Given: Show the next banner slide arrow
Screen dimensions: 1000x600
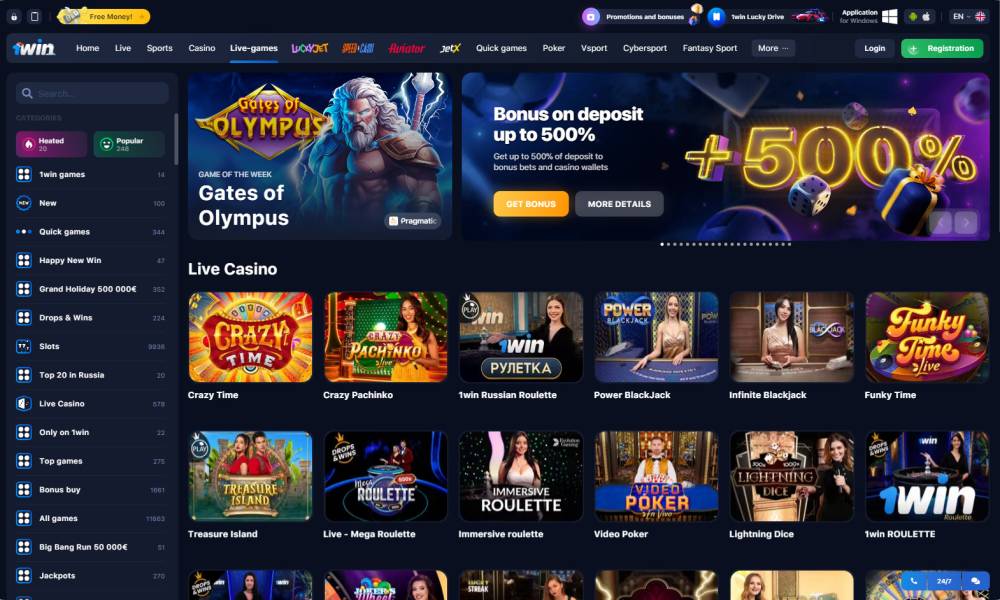Looking at the screenshot, I should [966, 222].
